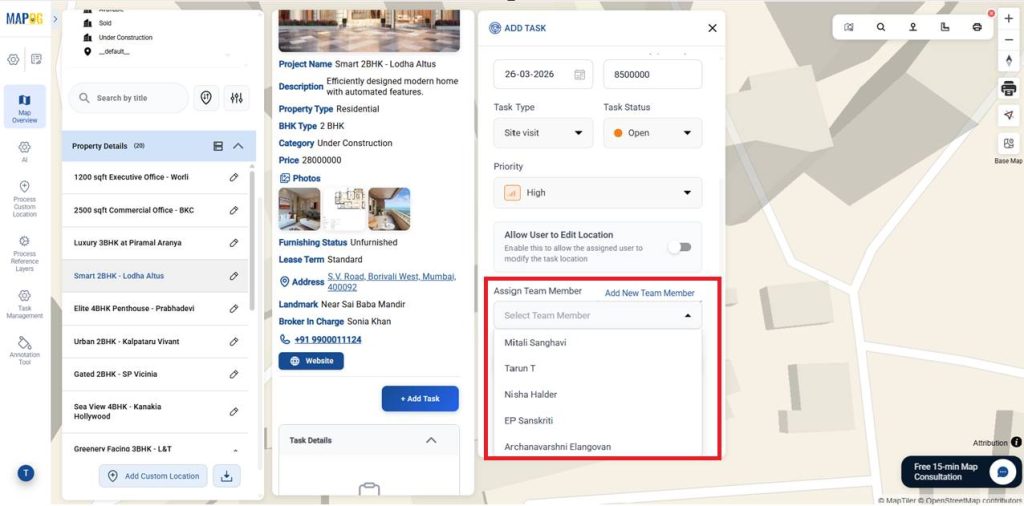Click the search magnifier in map toolbar

881,27
